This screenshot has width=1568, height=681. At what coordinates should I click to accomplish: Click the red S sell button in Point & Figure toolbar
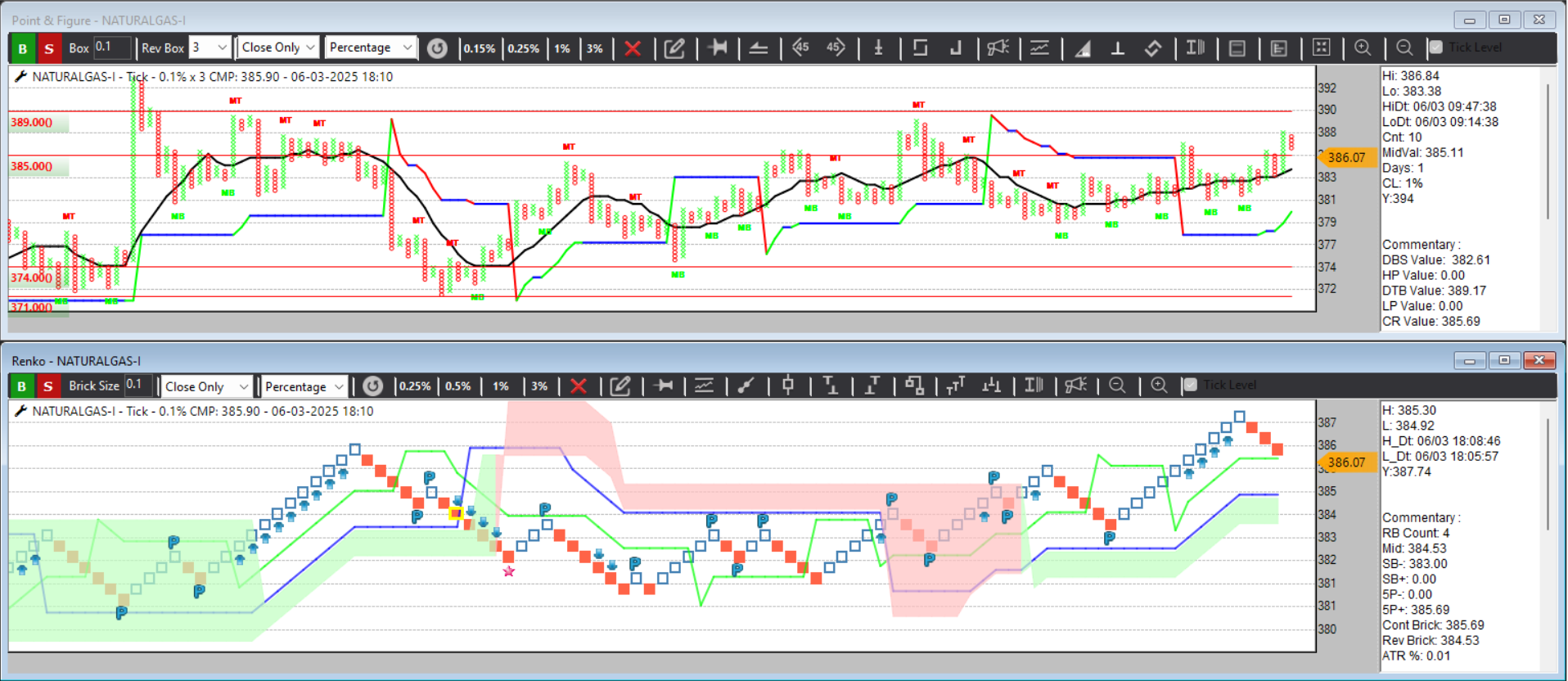click(49, 48)
